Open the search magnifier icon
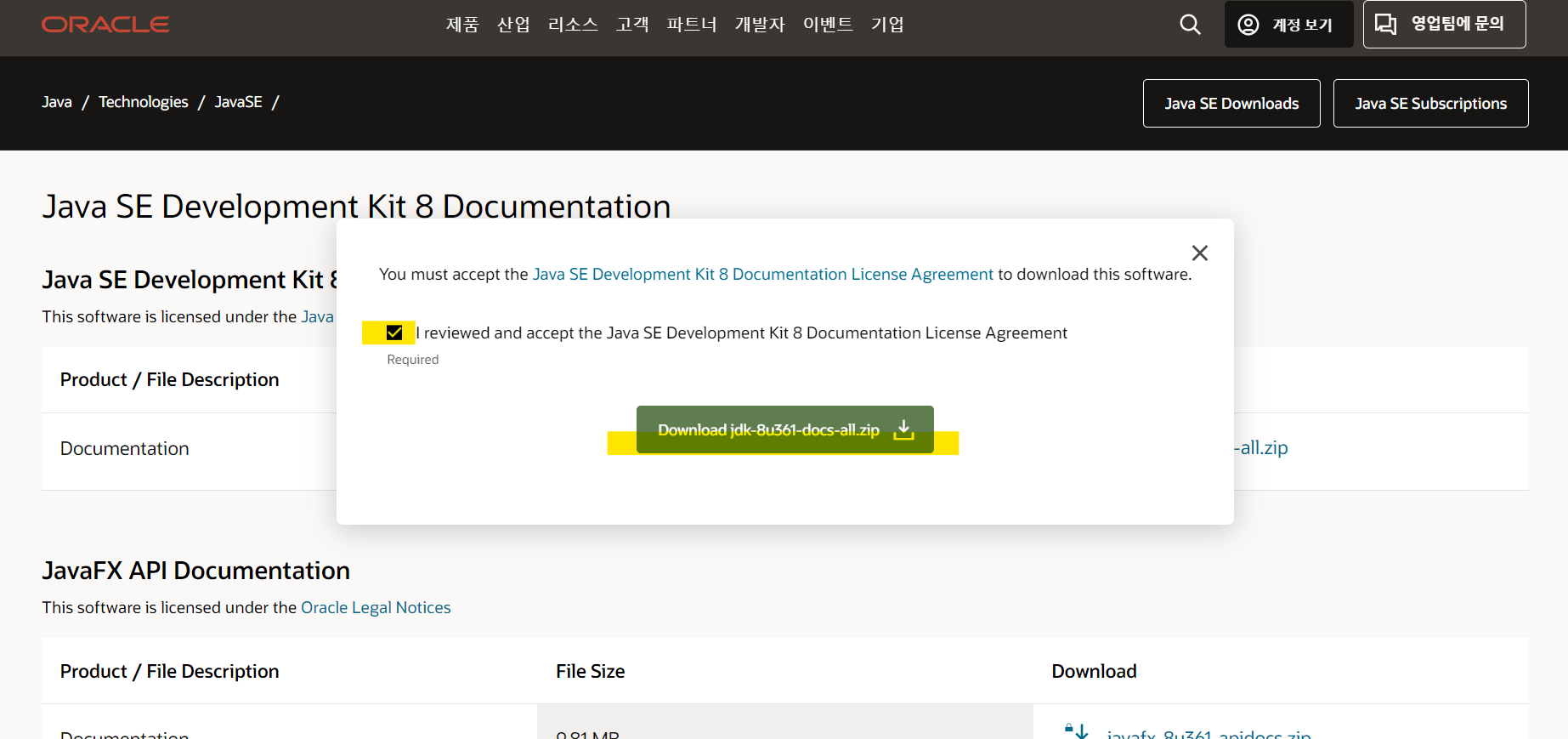Viewport: 1568px width, 739px height. click(x=1190, y=25)
